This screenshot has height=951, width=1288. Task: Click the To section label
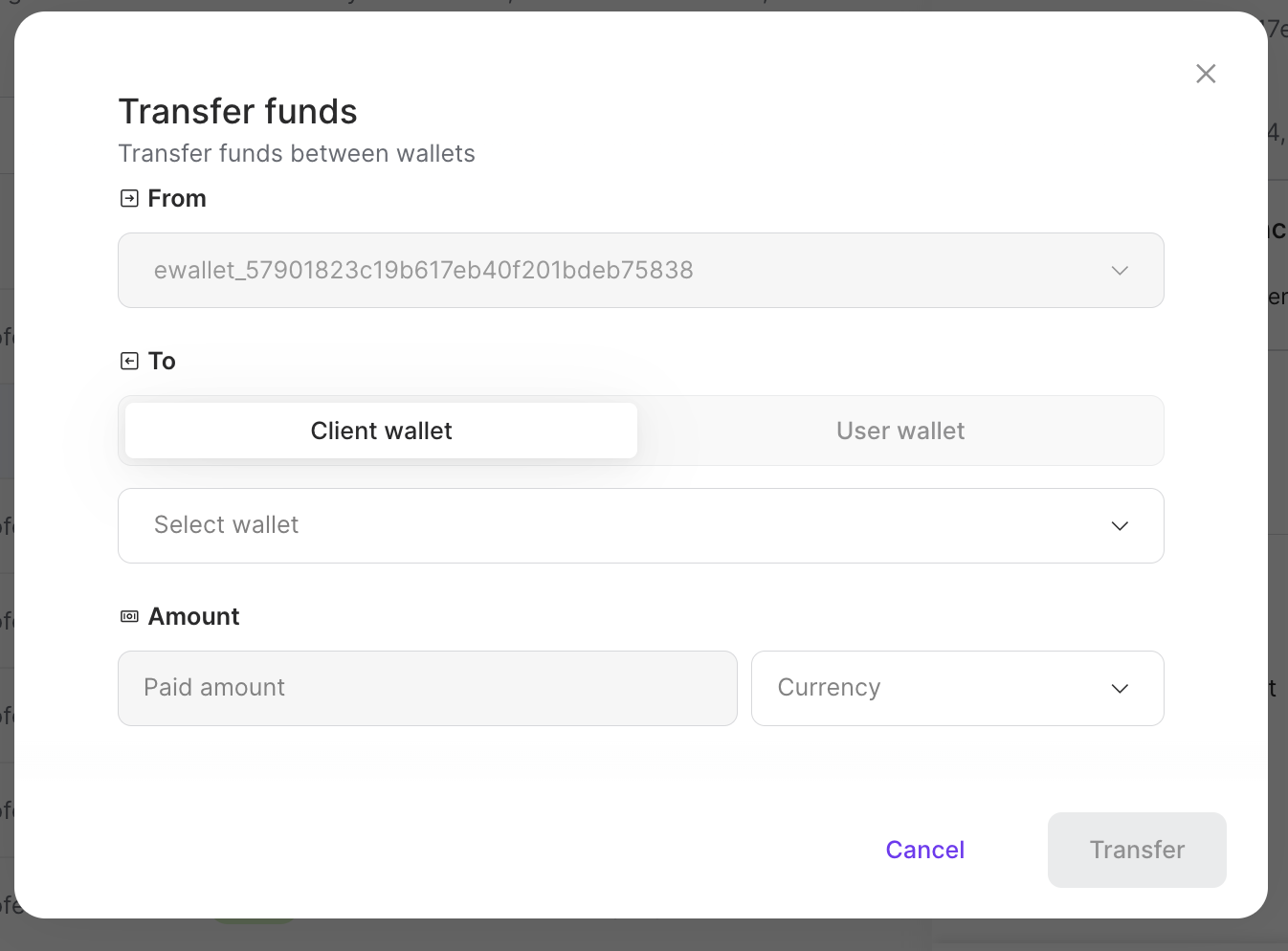162,361
